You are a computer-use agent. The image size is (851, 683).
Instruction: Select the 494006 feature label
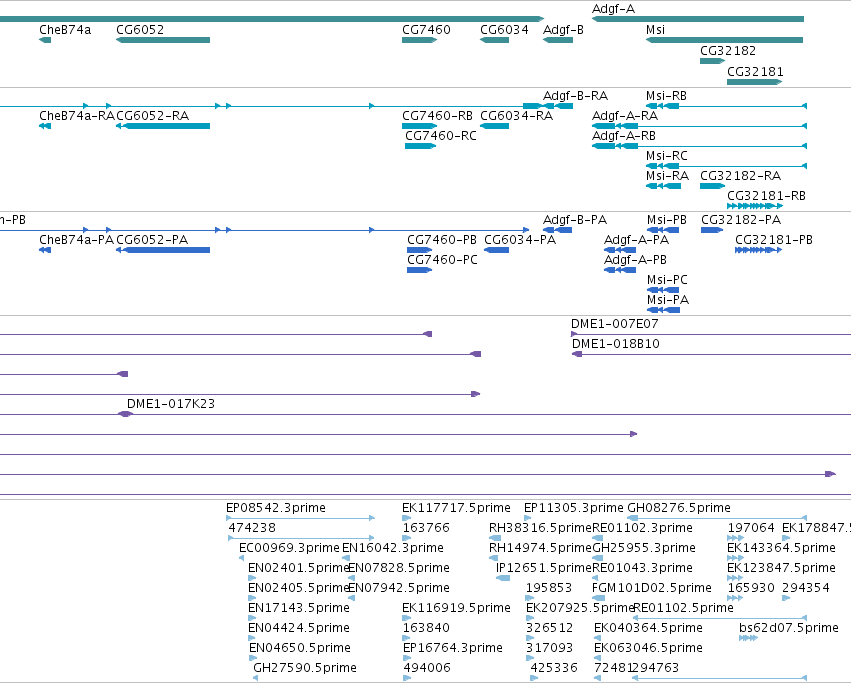[x=427, y=668]
